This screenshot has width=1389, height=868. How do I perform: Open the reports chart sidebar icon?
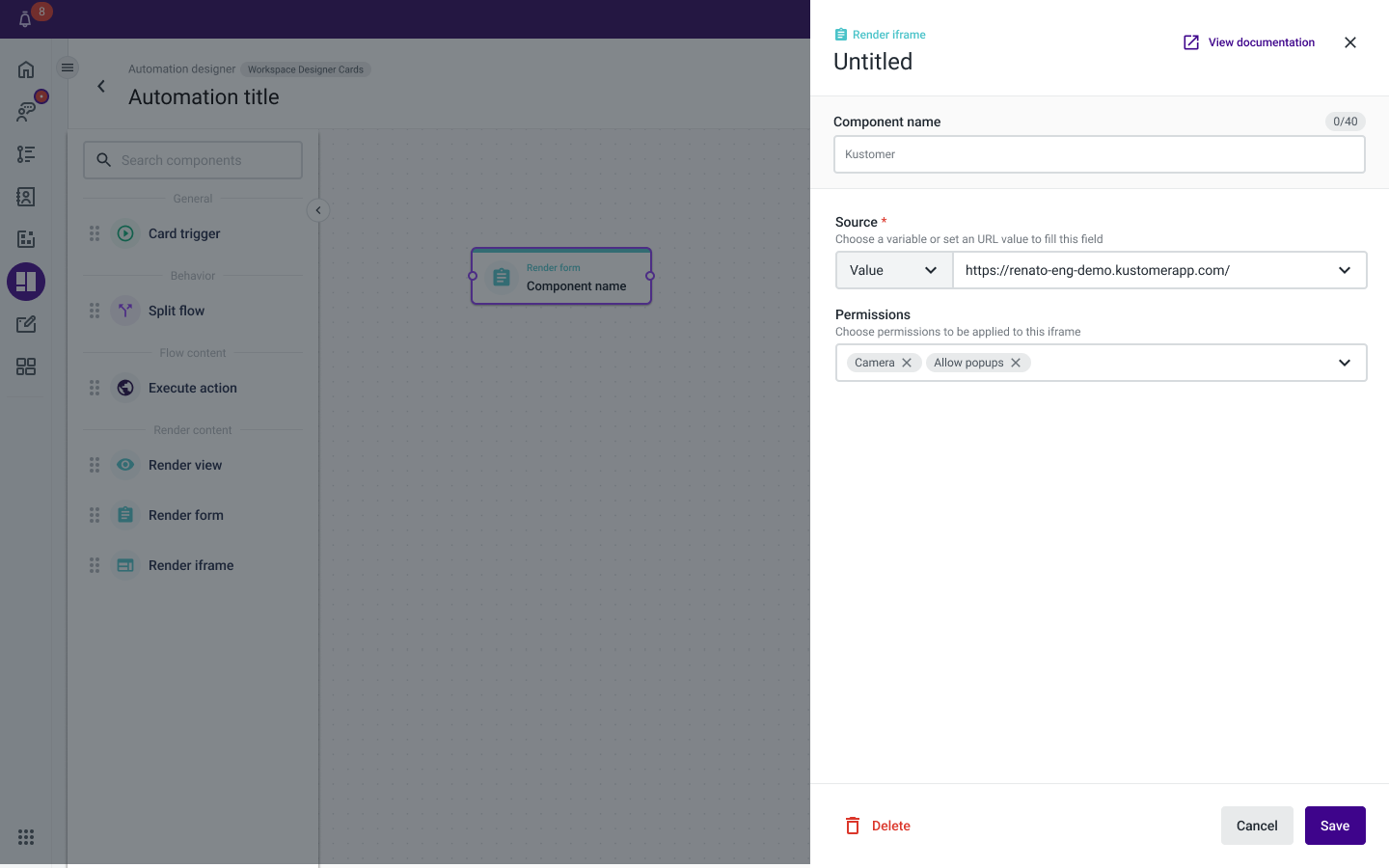26,239
